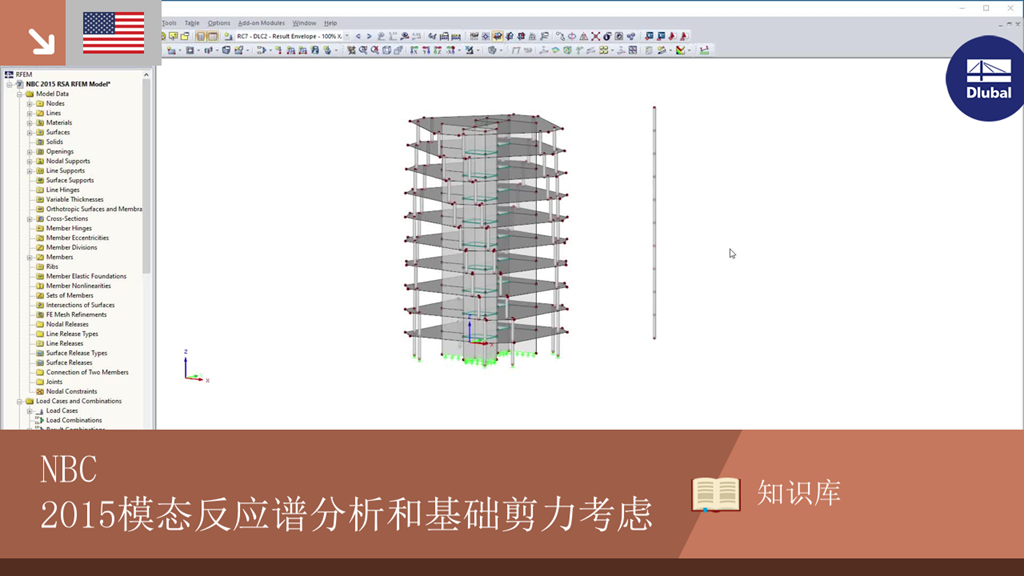The height and width of the screenshot is (576, 1024).
Task: Open the RC7 - DLC2 Result Envelope load case combo box
Action: coord(293,36)
